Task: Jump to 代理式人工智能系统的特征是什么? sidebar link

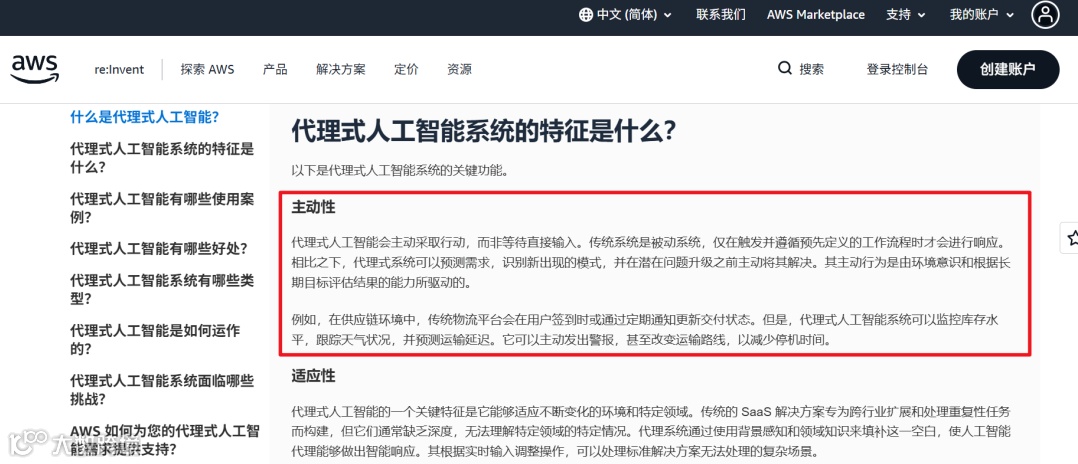Action: (x=162, y=157)
